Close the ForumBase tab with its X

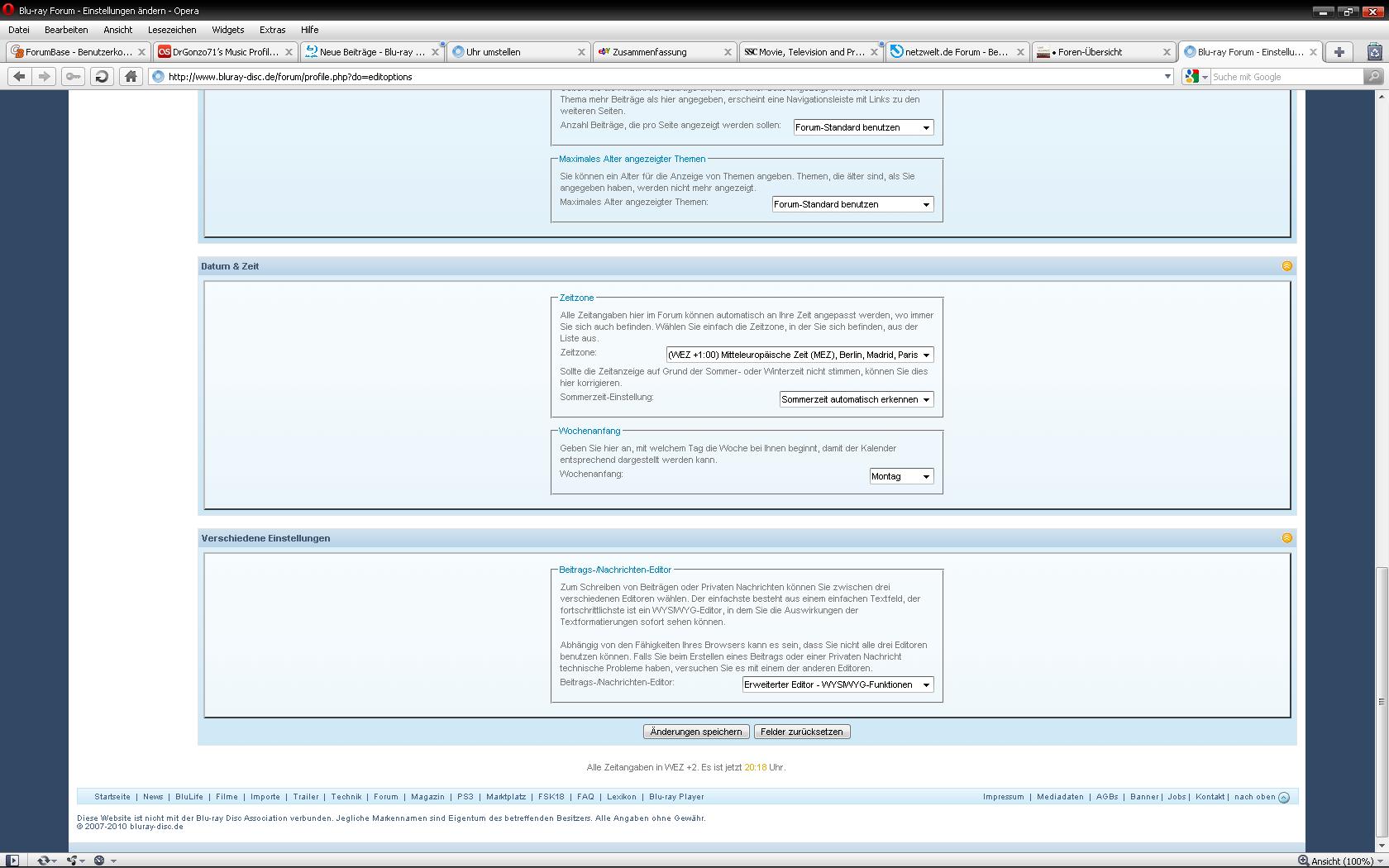click(x=141, y=51)
